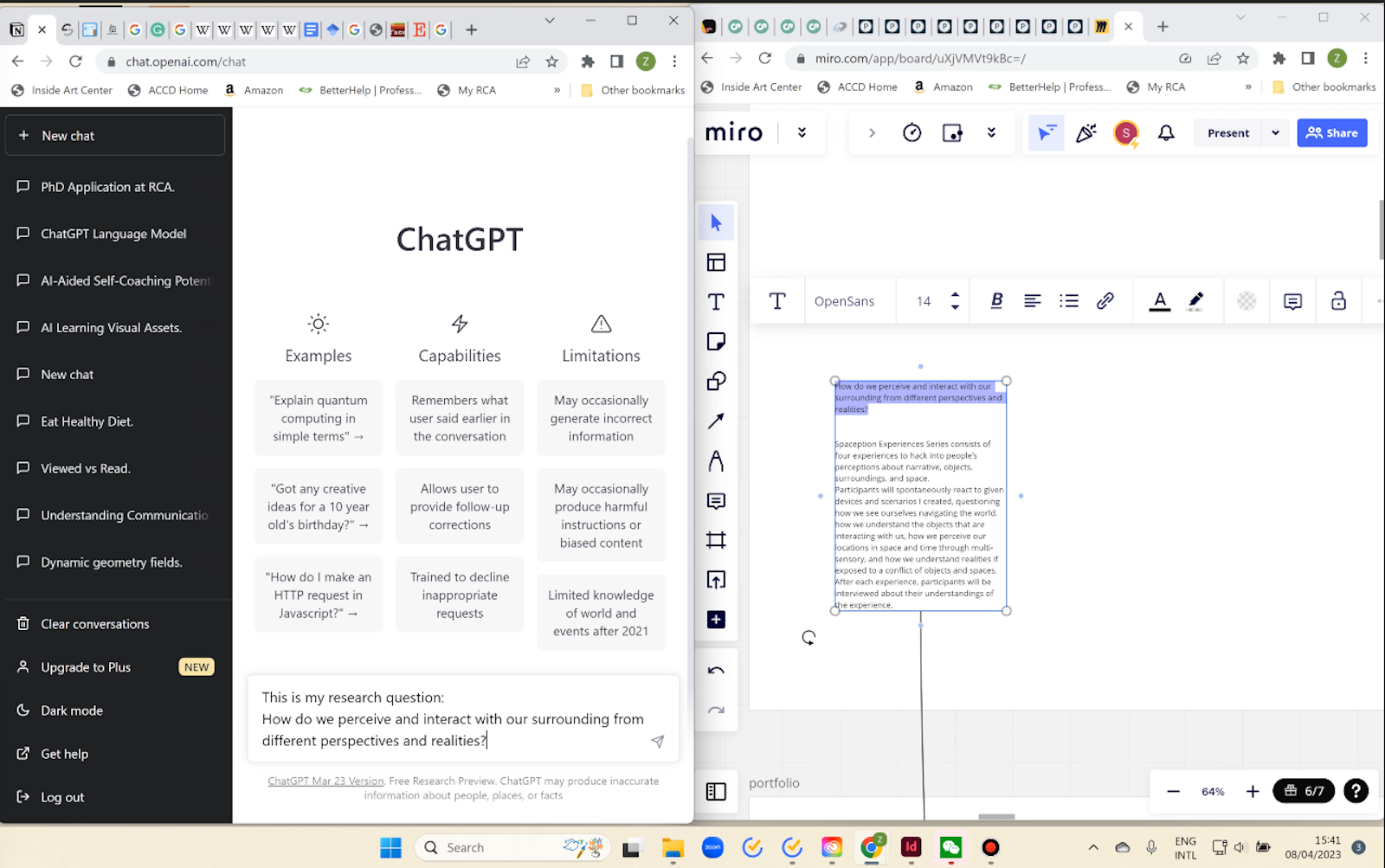Image resolution: width=1385 pixels, height=868 pixels.
Task: Lock the selected text box
Action: point(1338,300)
